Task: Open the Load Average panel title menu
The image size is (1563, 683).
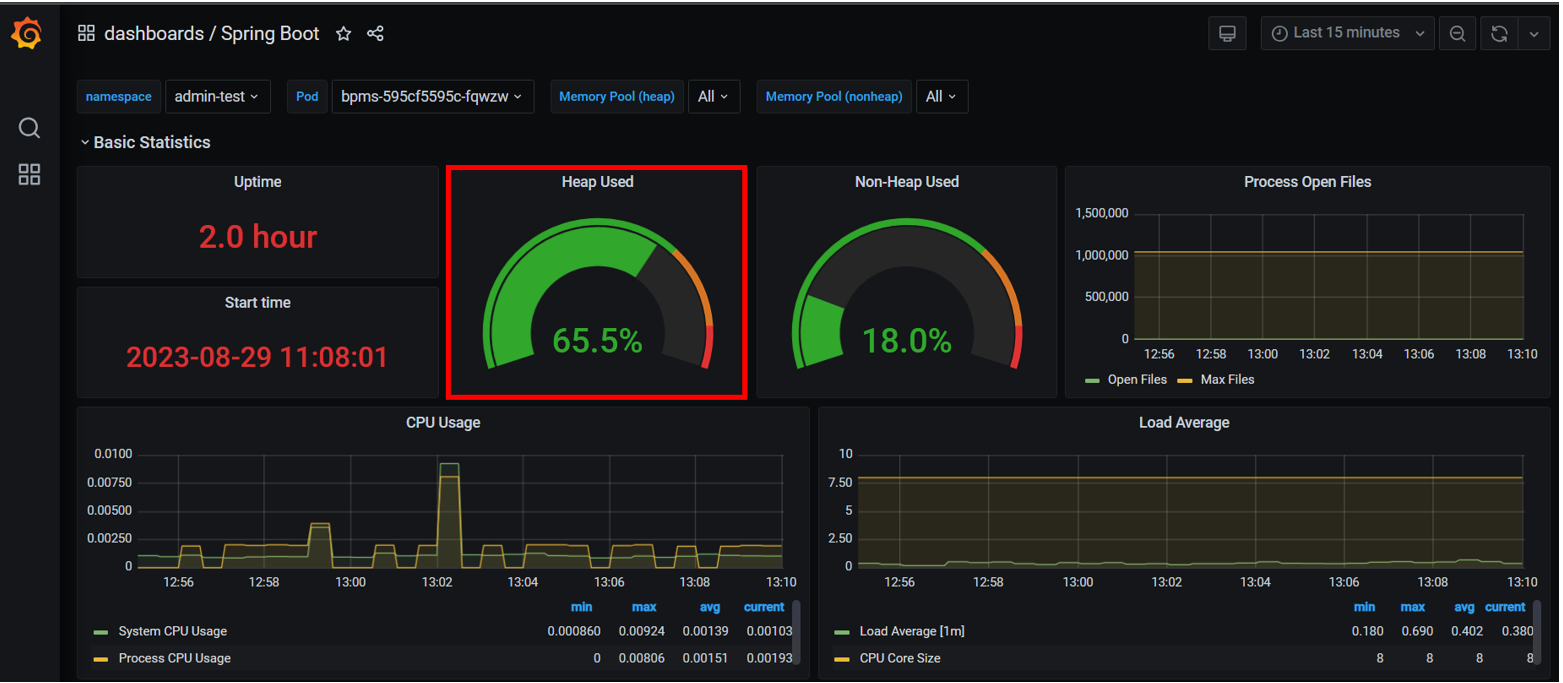Action: coord(1184,423)
